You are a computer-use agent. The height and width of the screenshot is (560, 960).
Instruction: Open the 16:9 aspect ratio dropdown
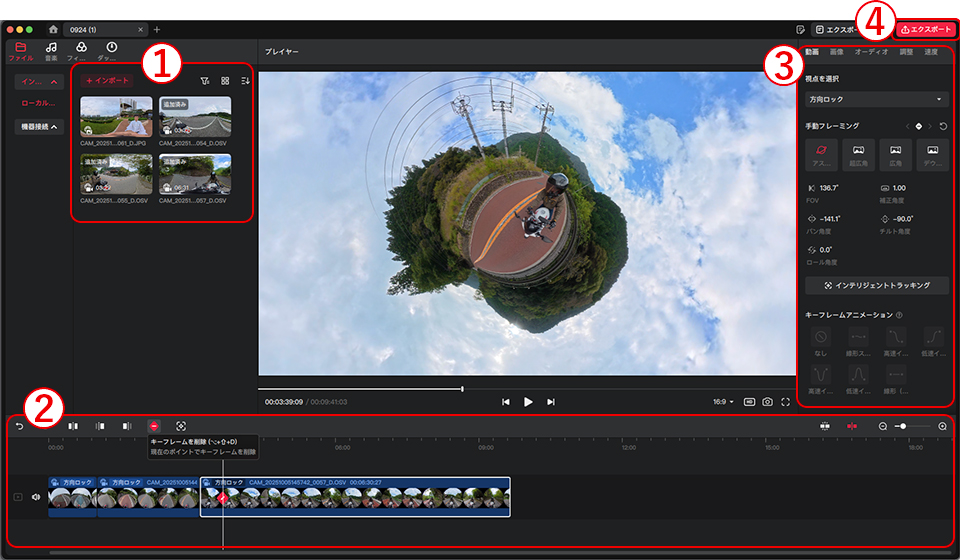tap(722, 401)
